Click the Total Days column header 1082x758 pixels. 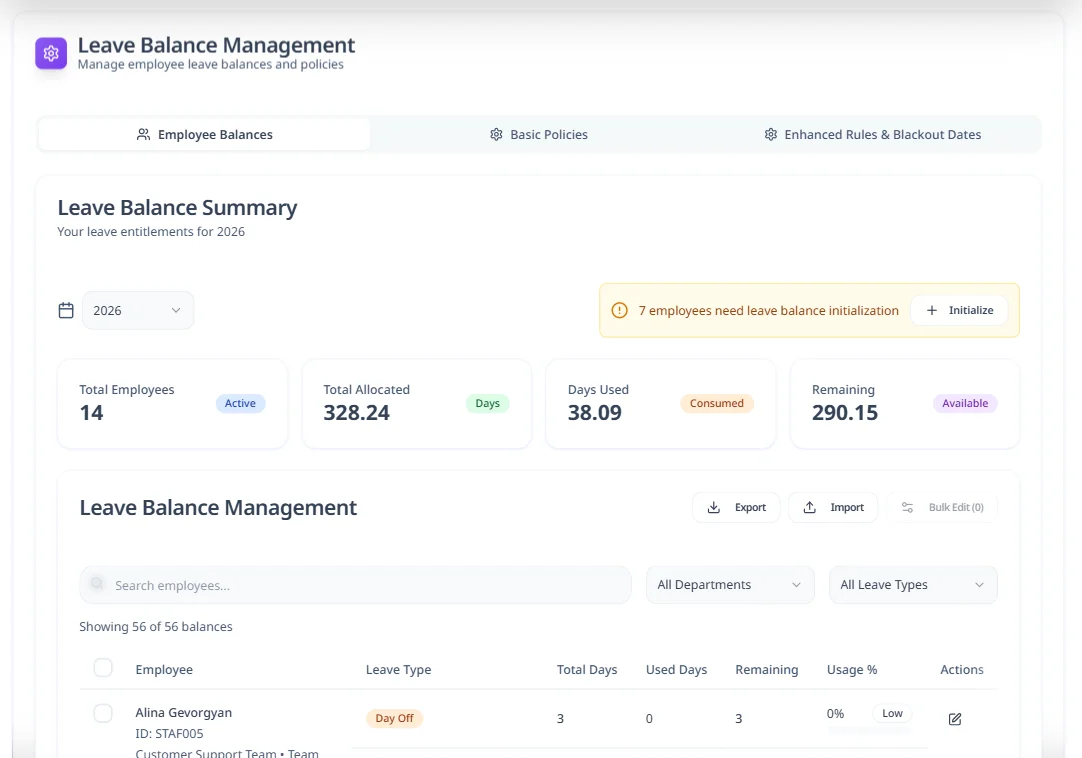[x=587, y=670]
